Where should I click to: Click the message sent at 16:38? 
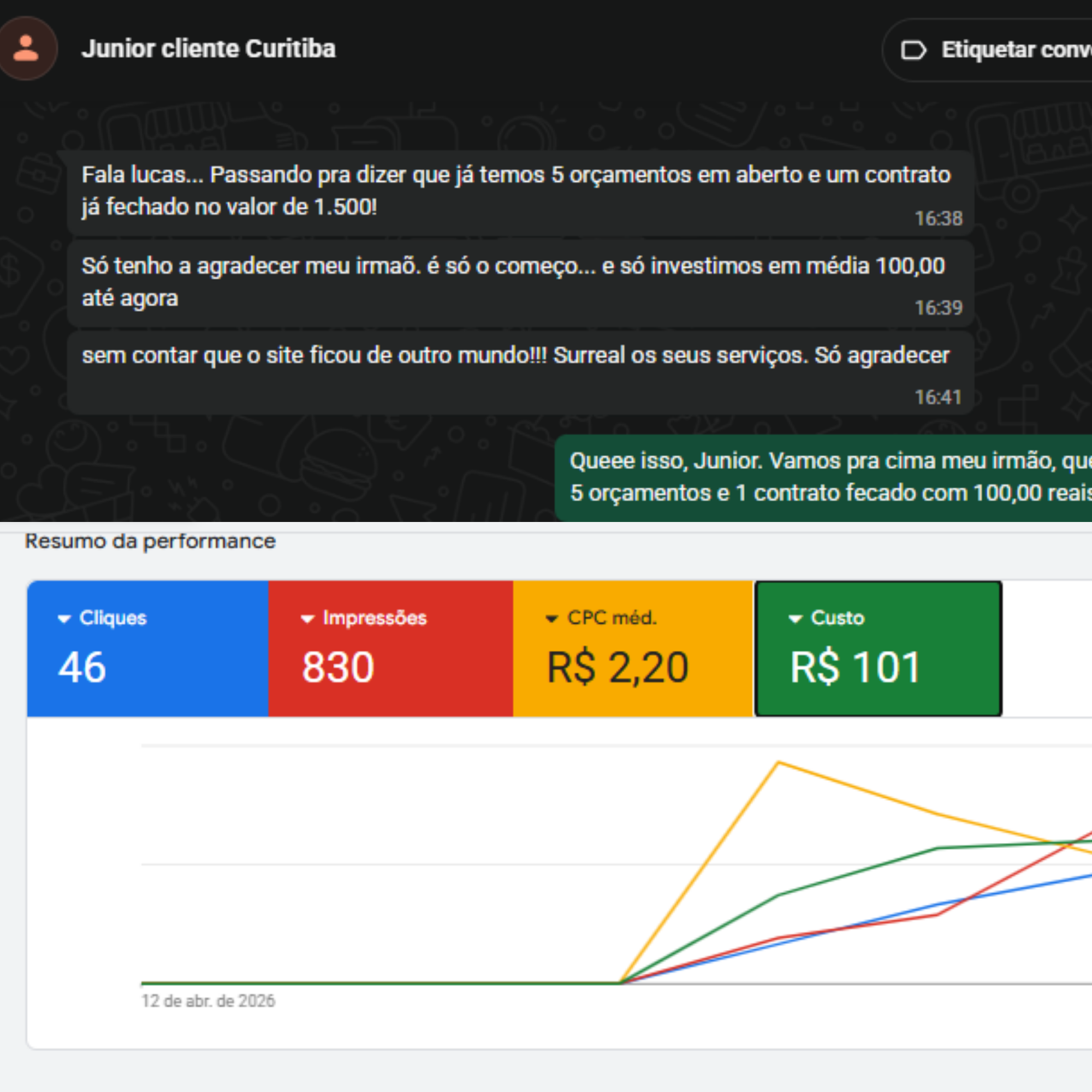[520, 192]
